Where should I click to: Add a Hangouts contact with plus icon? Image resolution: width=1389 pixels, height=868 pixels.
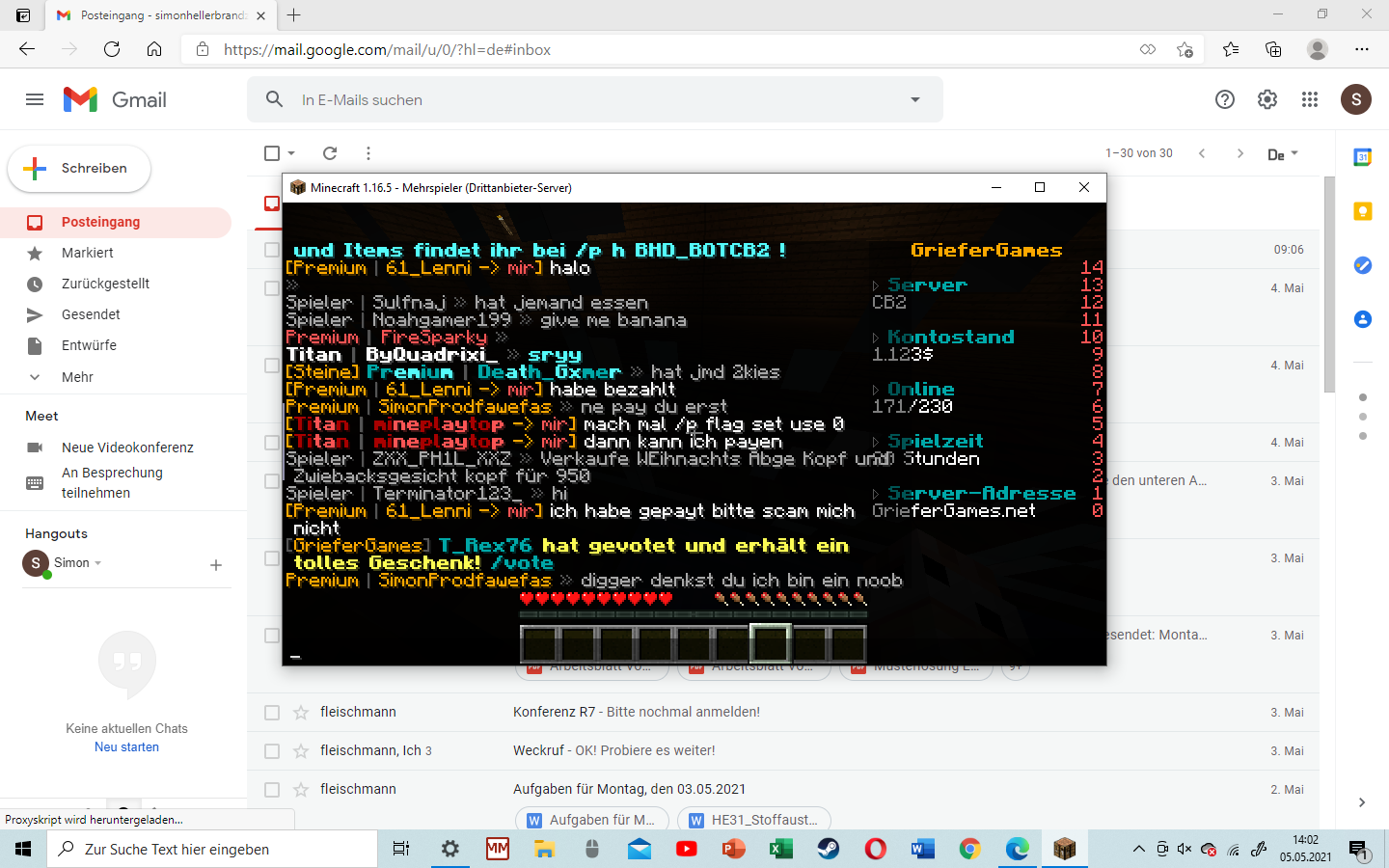pyautogui.click(x=216, y=565)
